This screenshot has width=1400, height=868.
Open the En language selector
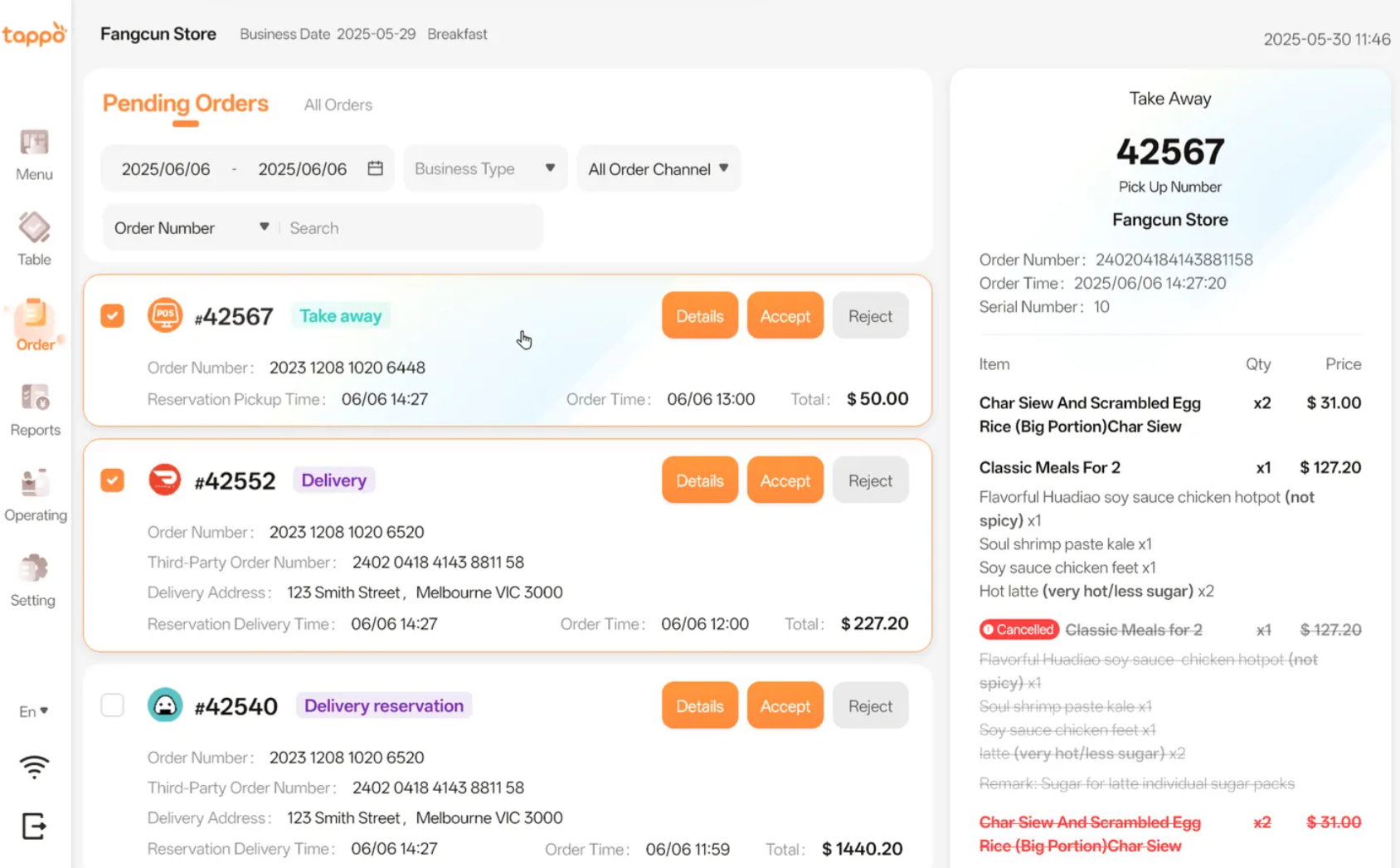pyautogui.click(x=33, y=711)
